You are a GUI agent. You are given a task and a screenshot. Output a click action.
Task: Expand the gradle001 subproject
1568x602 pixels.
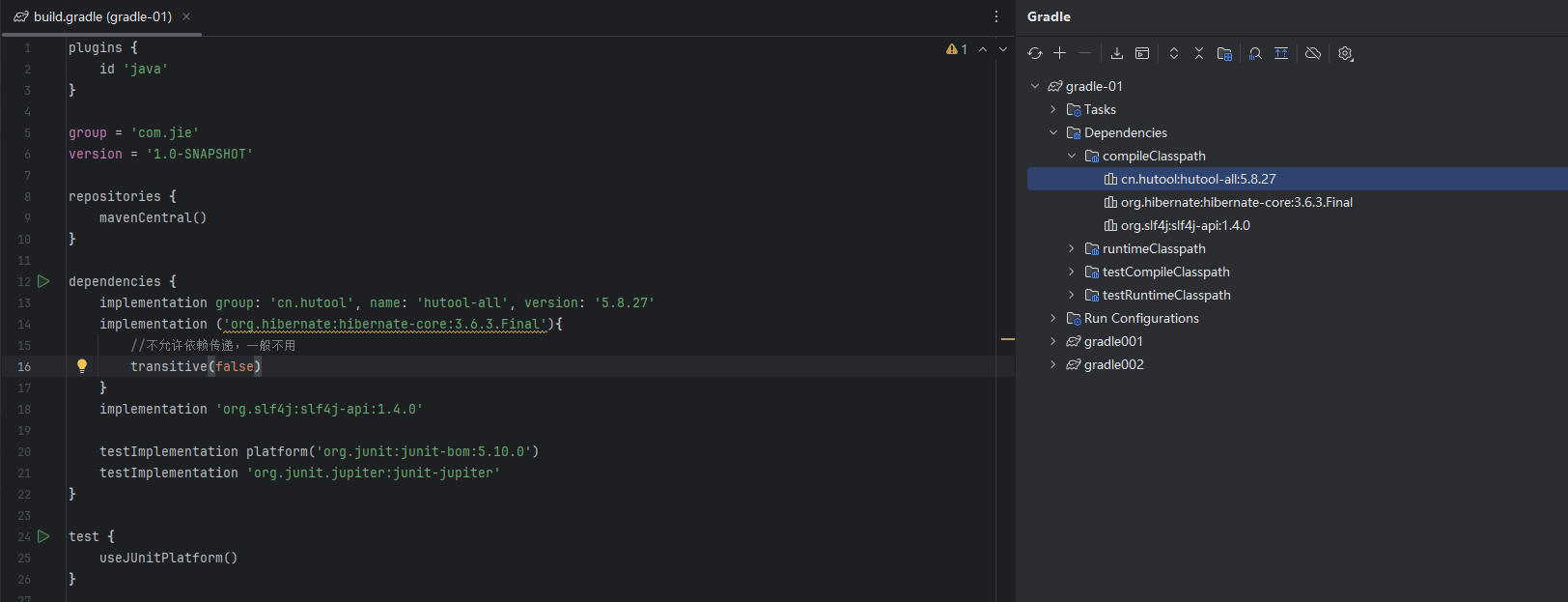point(1053,341)
